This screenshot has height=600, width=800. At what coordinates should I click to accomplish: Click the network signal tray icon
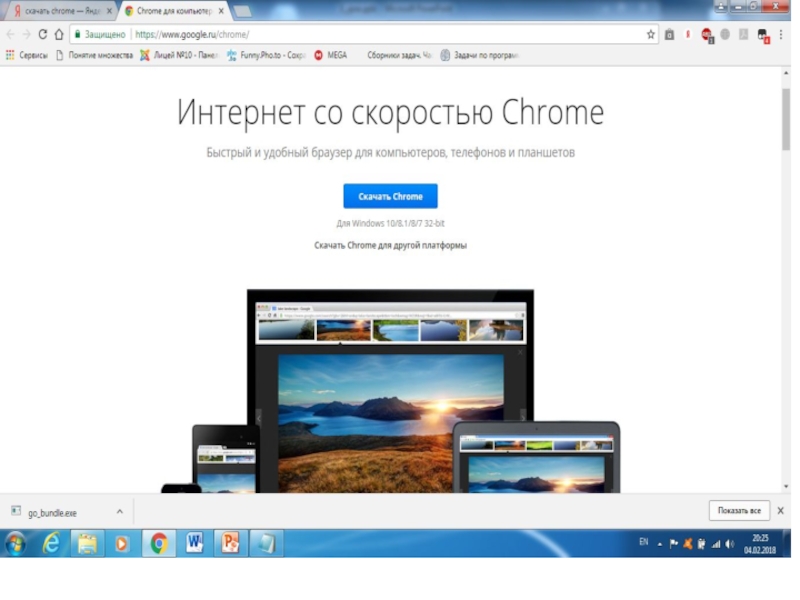tap(716, 544)
